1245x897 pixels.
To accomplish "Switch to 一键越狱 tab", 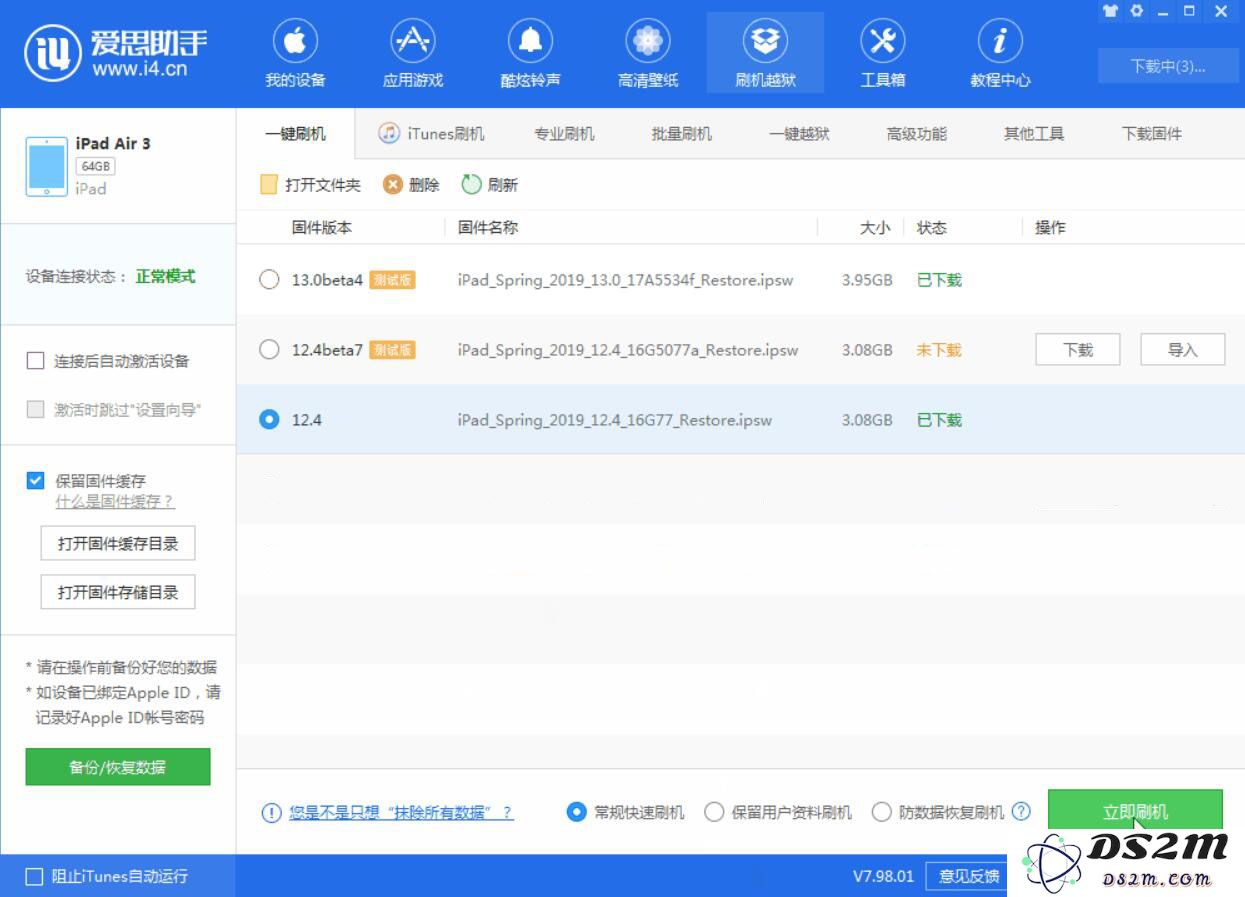I will point(799,134).
